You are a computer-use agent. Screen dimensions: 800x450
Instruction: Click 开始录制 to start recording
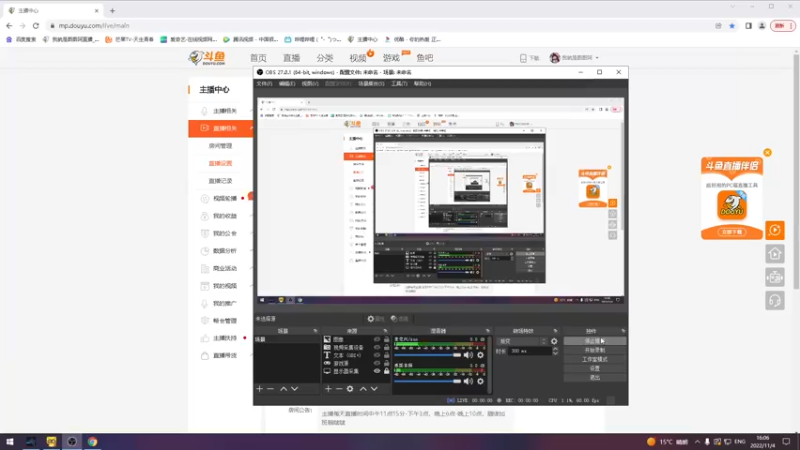click(x=594, y=350)
